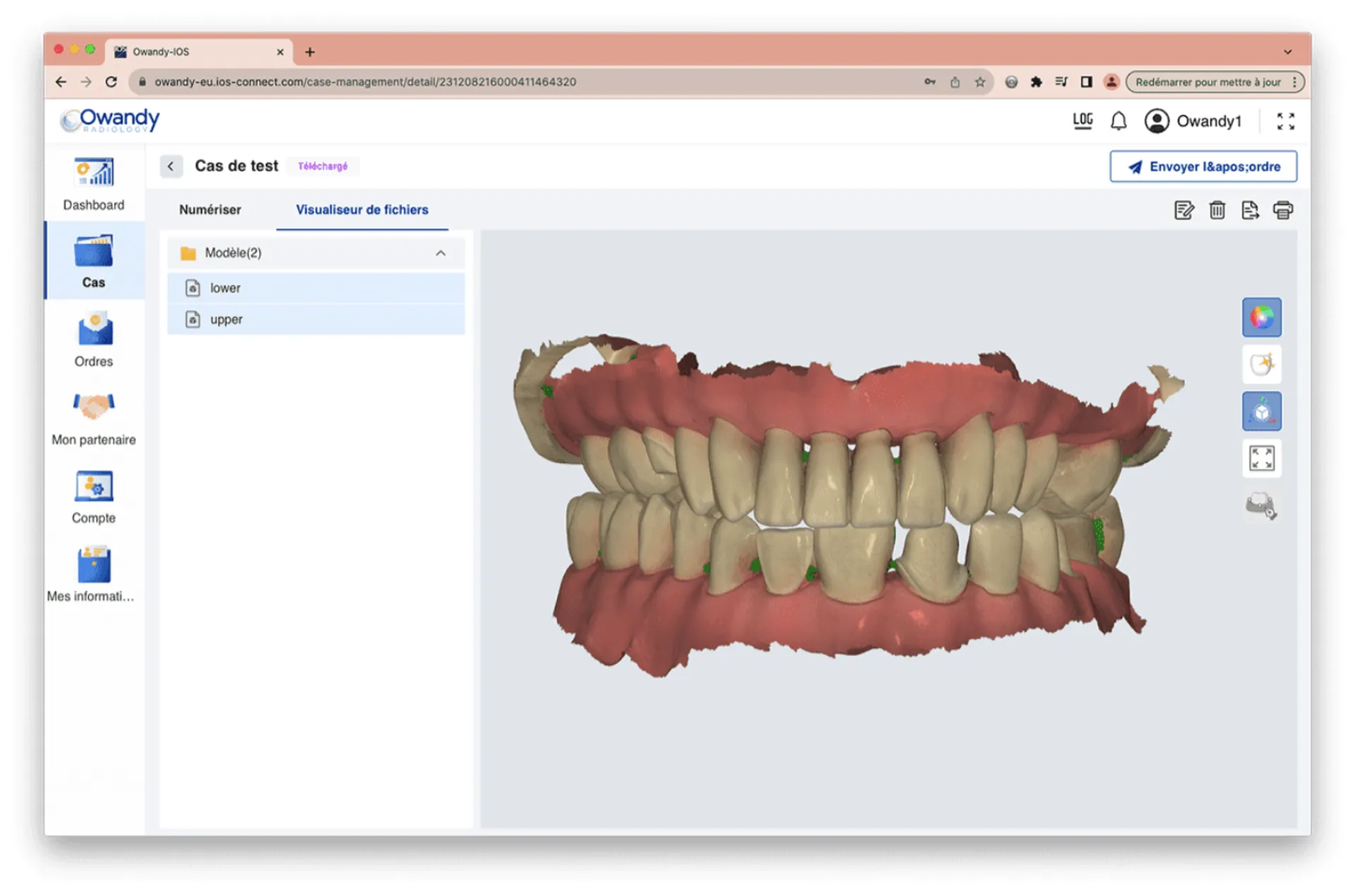Edit case details with the pencil icon
The width and height of the screenshot is (1359, 896).
tap(1183, 209)
